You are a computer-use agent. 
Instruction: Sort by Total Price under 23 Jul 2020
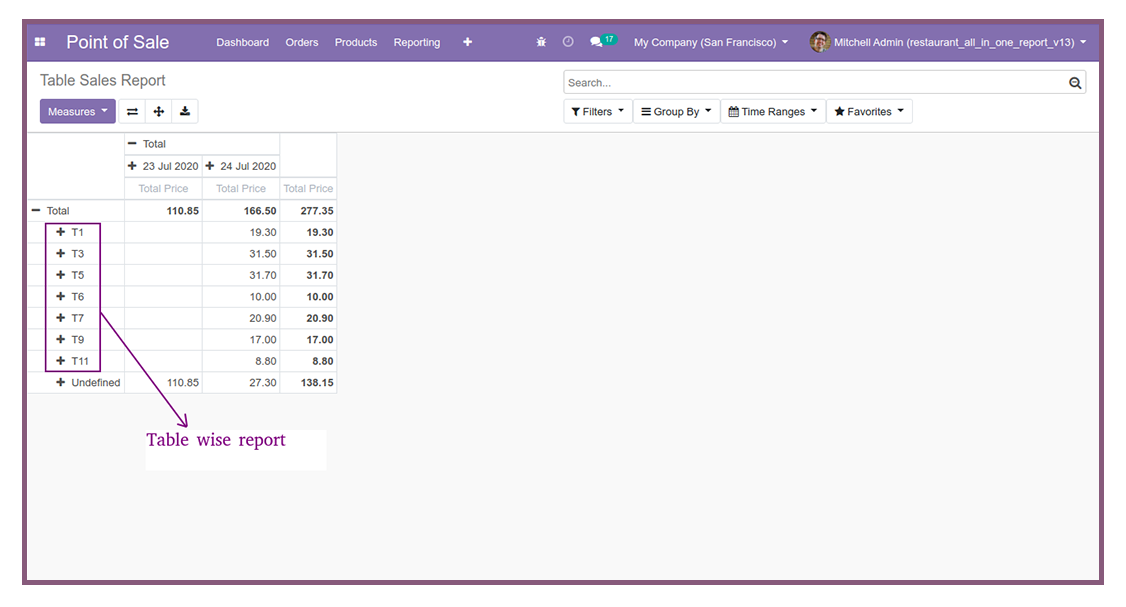tap(163, 188)
